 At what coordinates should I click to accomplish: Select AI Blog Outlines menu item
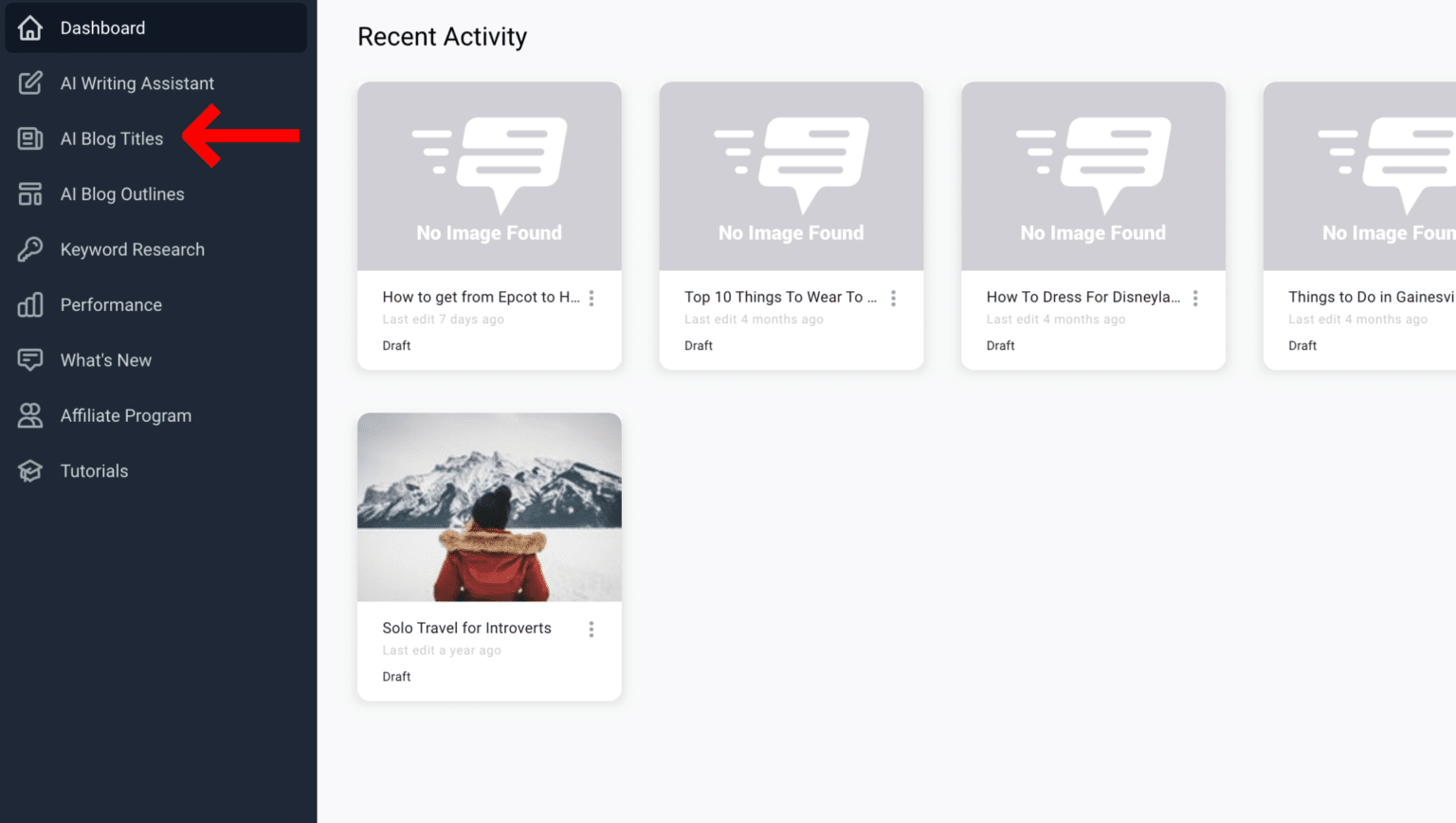[x=122, y=194]
